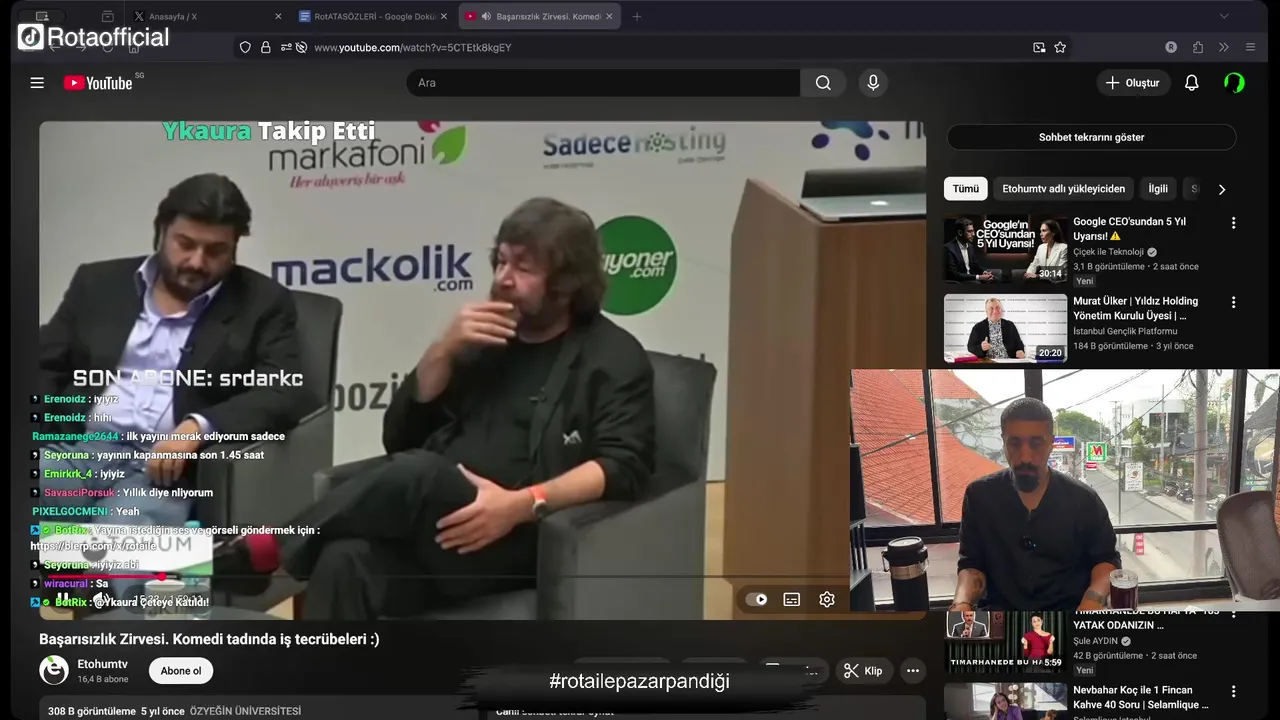
Task: Open options for Nevbahar Koç video
Action: pyautogui.click(x=1233, y=691)
